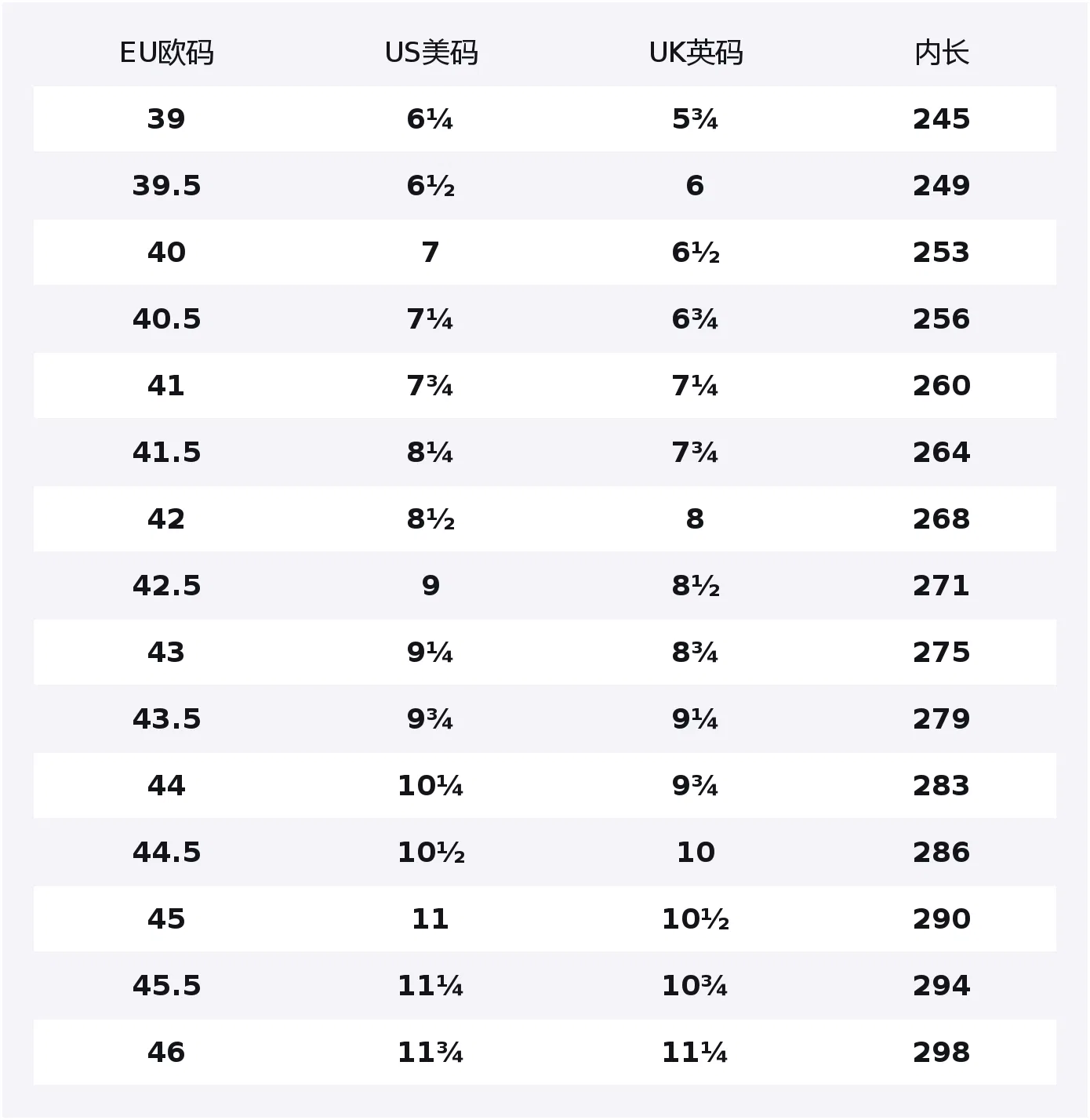Click the US size 7¼ cell

tap(430, 319)
